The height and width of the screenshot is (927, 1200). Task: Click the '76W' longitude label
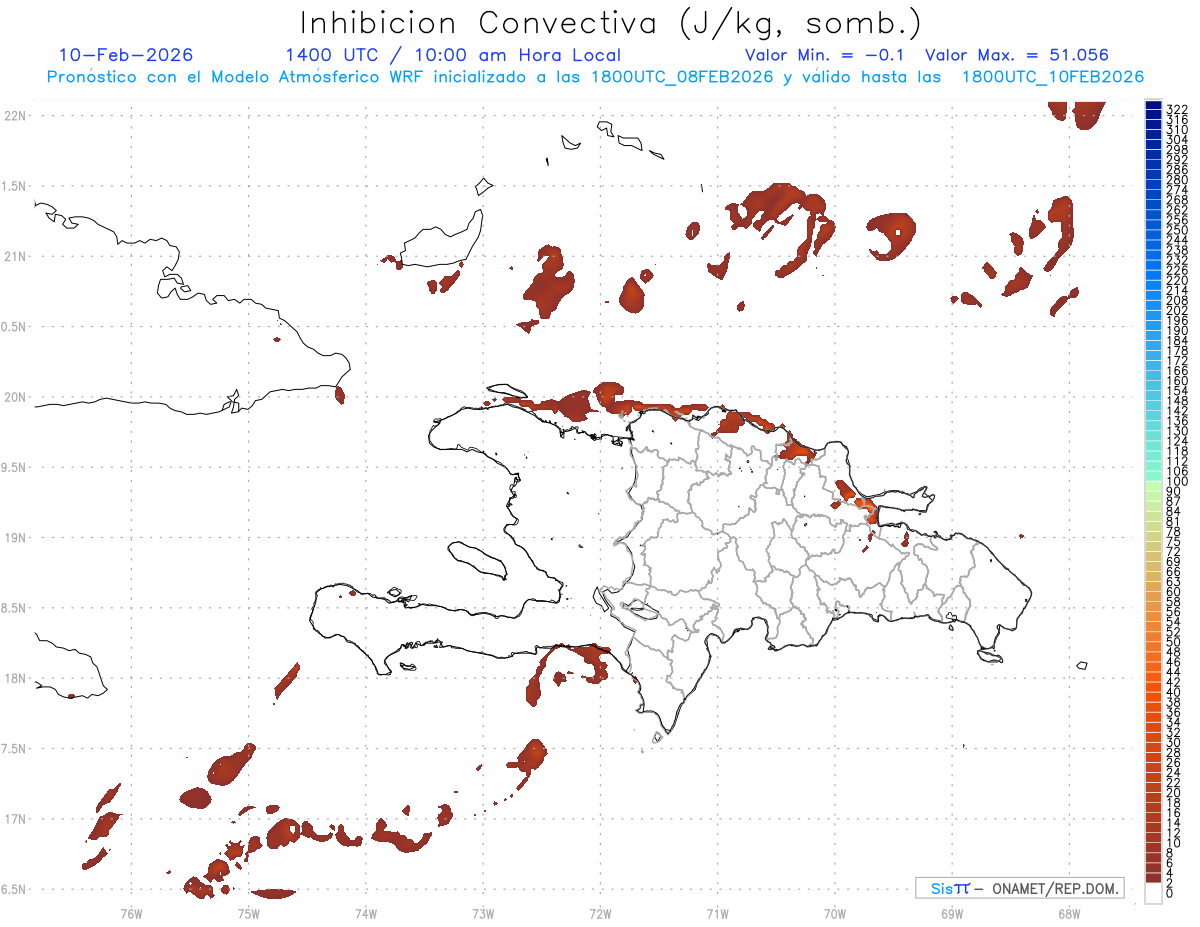point(131,912)
